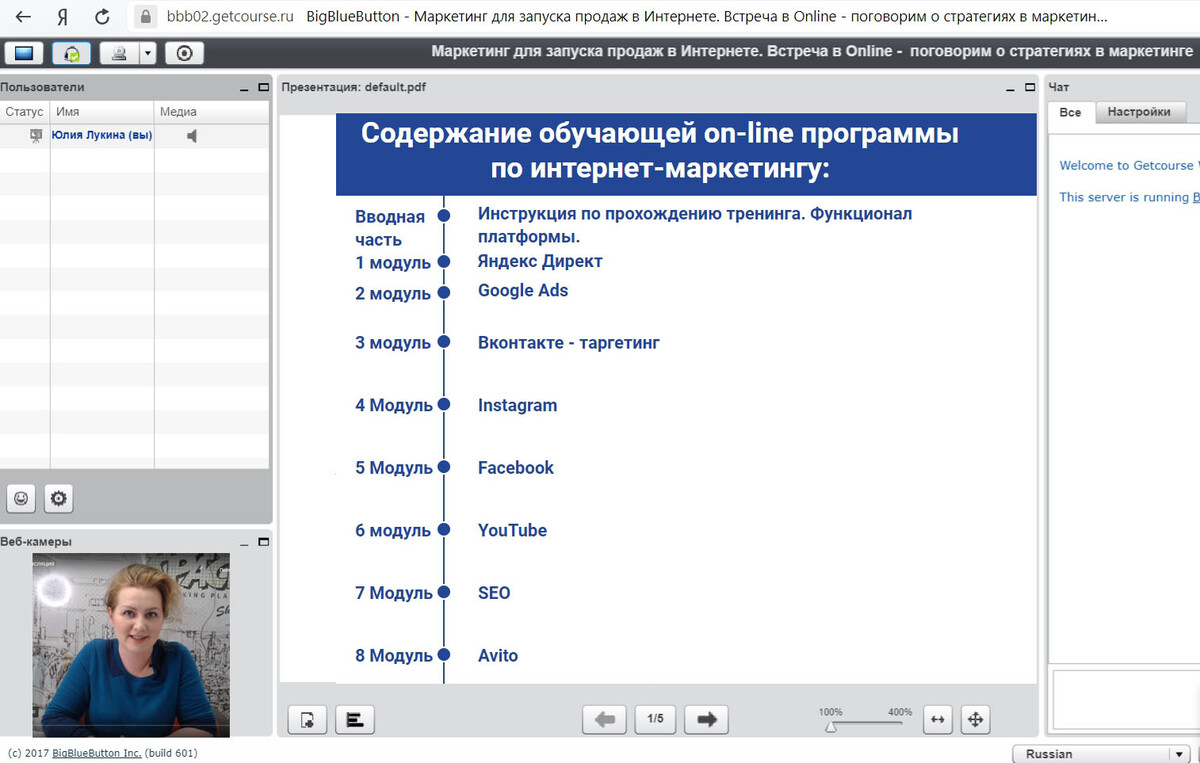Click 'Avito' on the slide

click(498, 656)
